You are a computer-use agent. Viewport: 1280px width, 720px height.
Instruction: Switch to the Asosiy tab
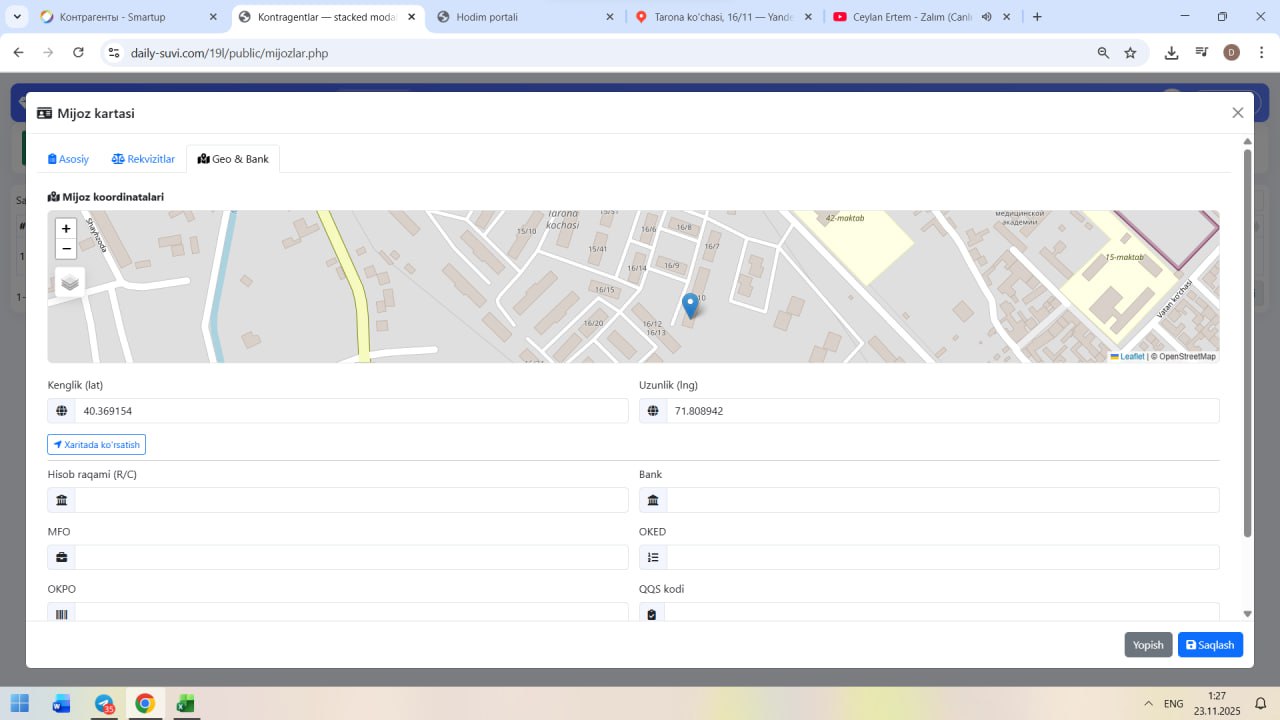(69, 159)
